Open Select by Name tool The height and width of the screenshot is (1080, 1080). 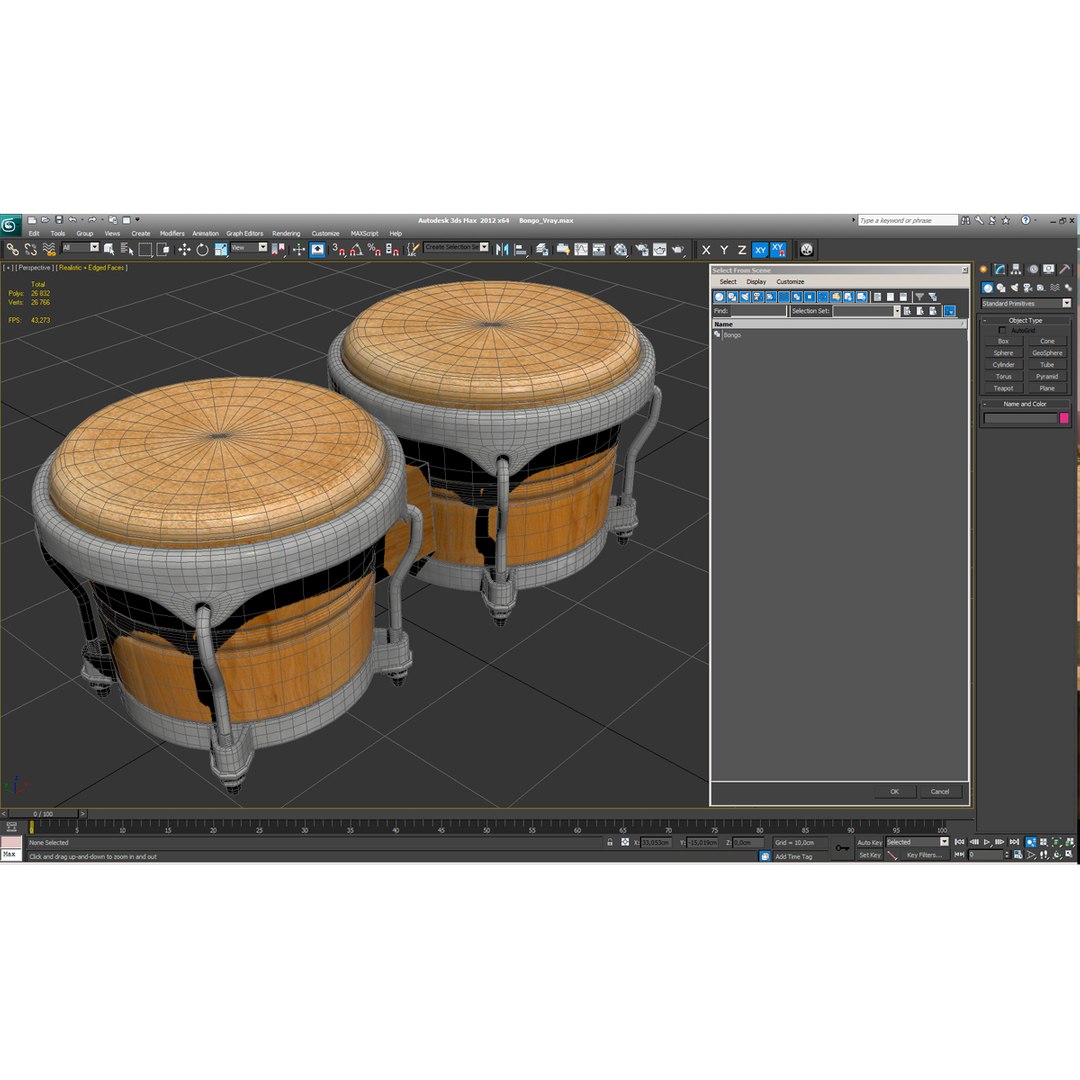pyautogui.click(x=127, y=249)
